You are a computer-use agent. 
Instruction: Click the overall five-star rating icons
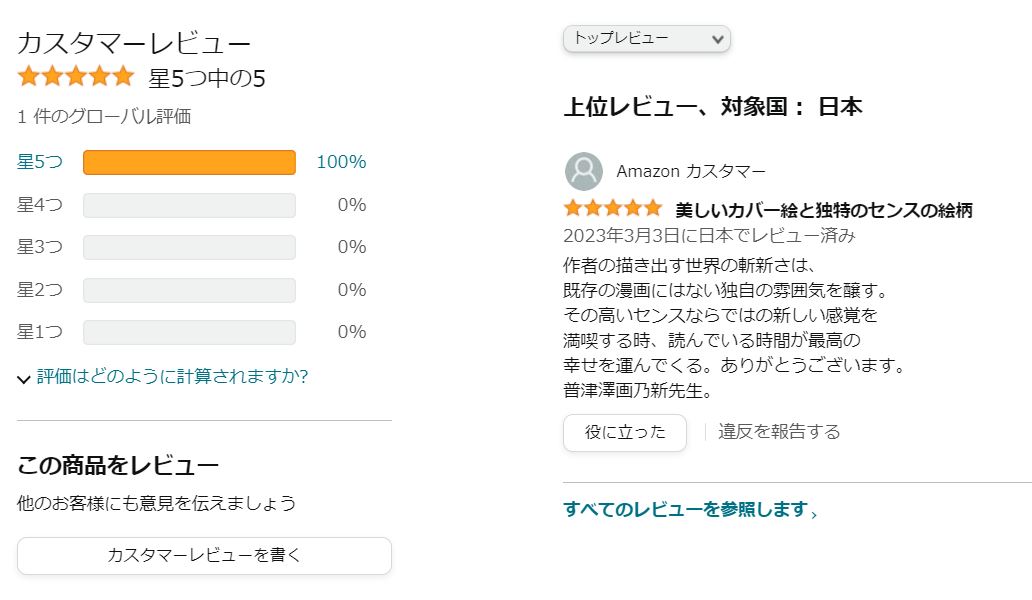[x=76, y=77]
